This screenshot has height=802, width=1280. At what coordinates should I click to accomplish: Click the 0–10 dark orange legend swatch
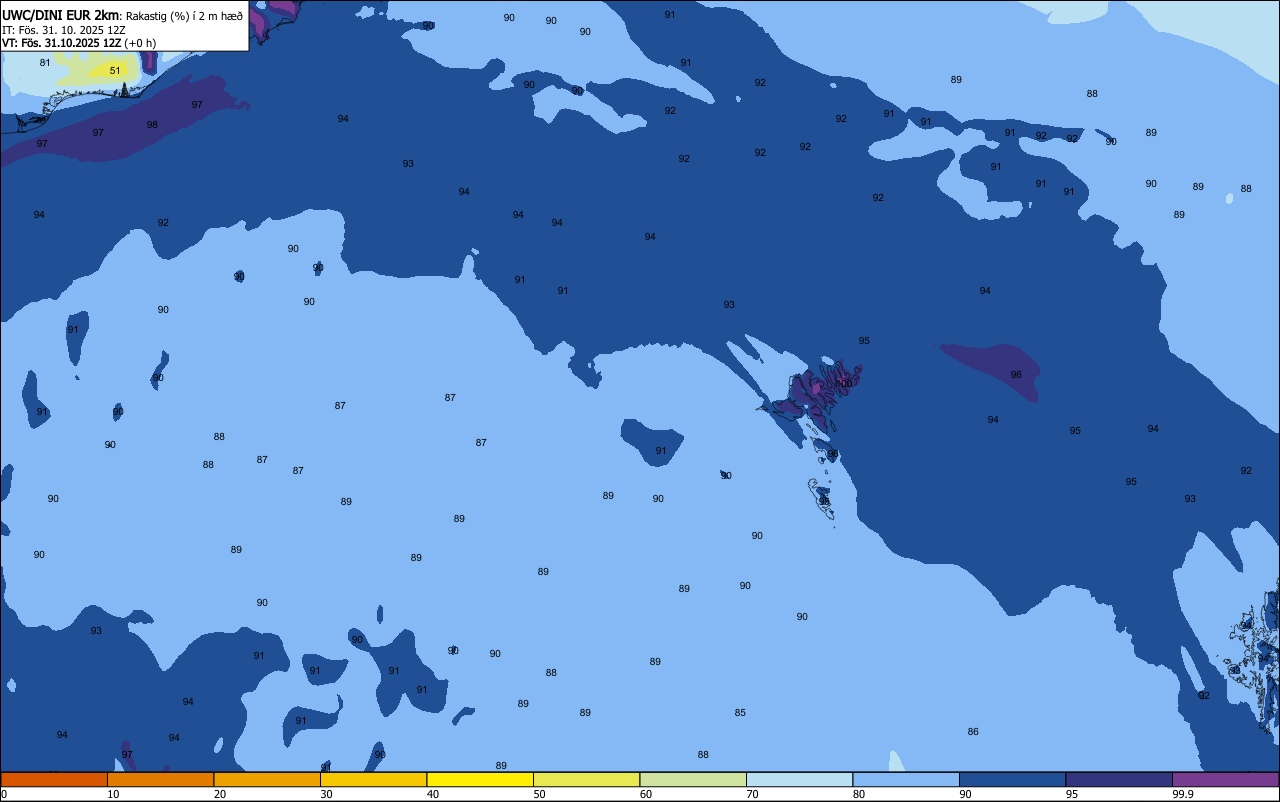[x=54, y=779]
